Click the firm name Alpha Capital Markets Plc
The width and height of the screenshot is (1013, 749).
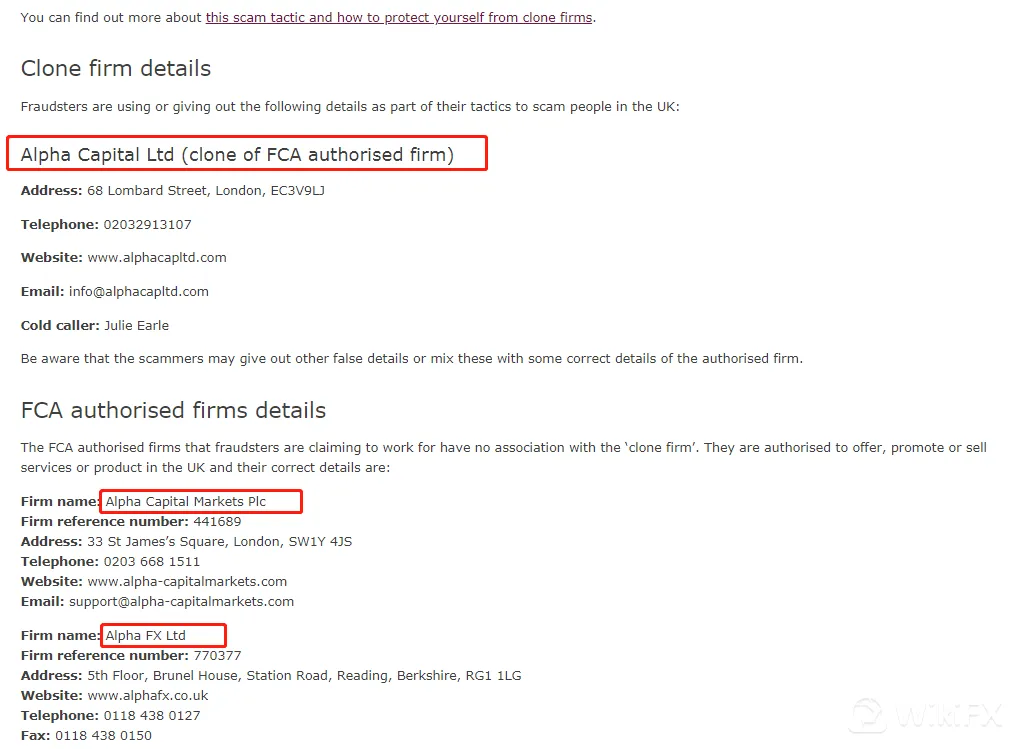tap(186, 501)
